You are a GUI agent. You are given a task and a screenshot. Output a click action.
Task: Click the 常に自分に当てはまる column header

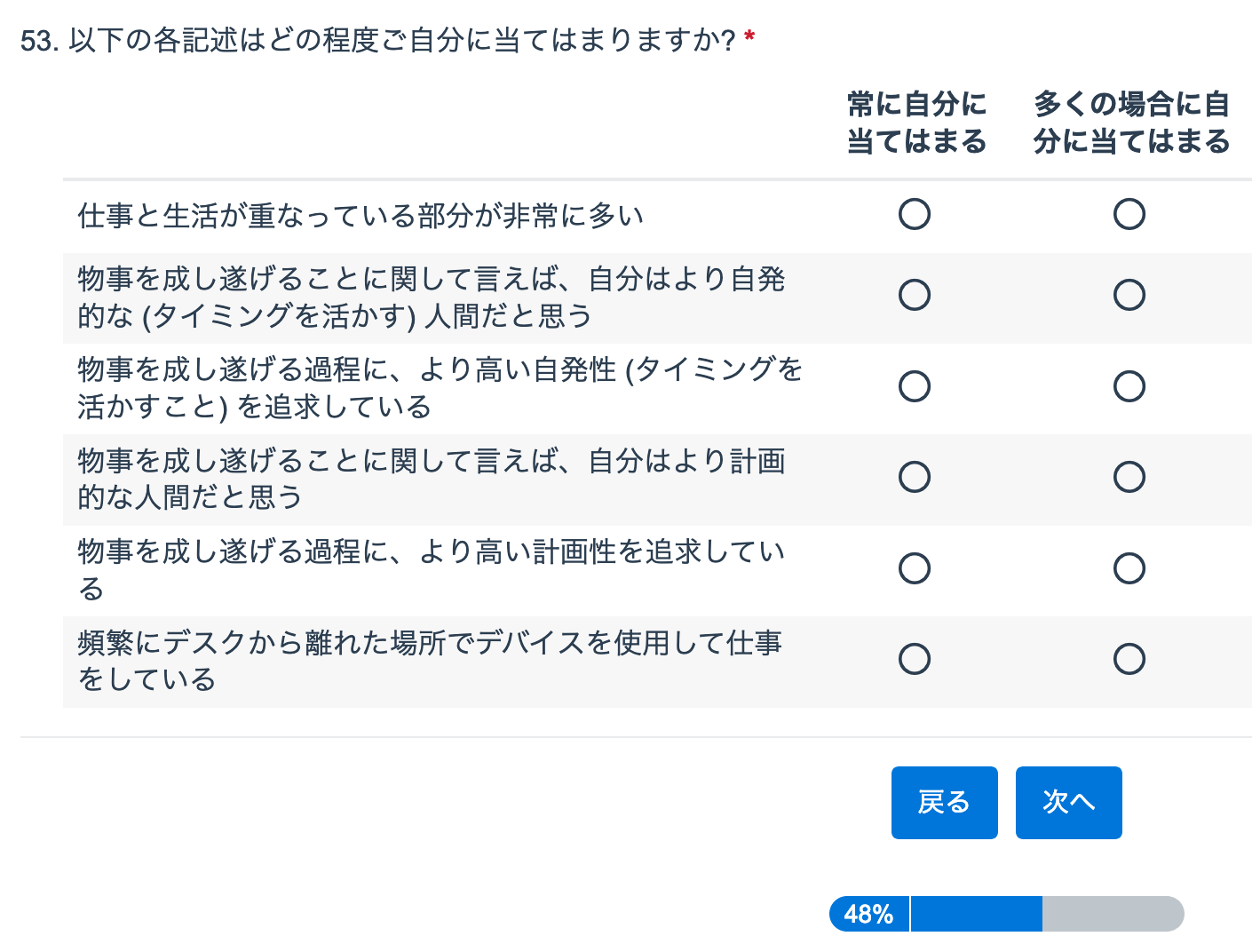tap(916, 123)
